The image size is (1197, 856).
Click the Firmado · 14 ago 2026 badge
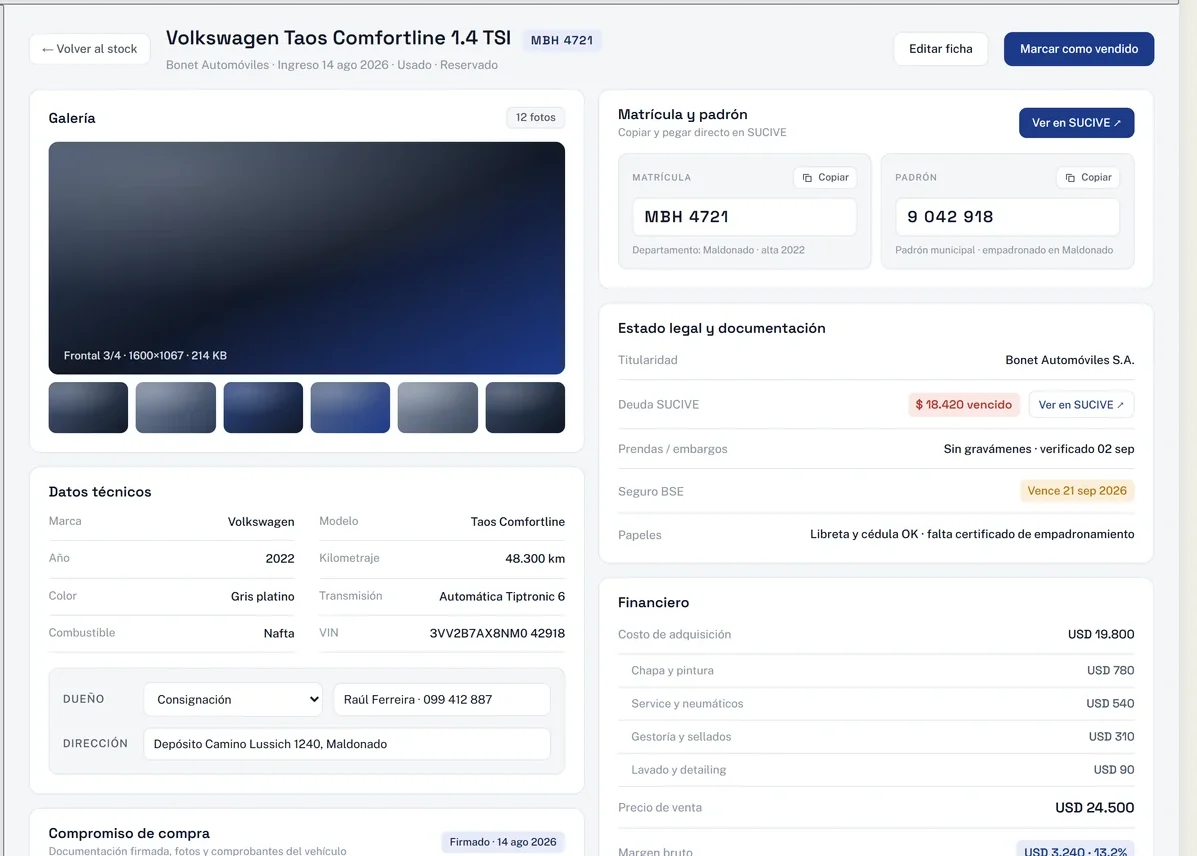pos(502,842)
